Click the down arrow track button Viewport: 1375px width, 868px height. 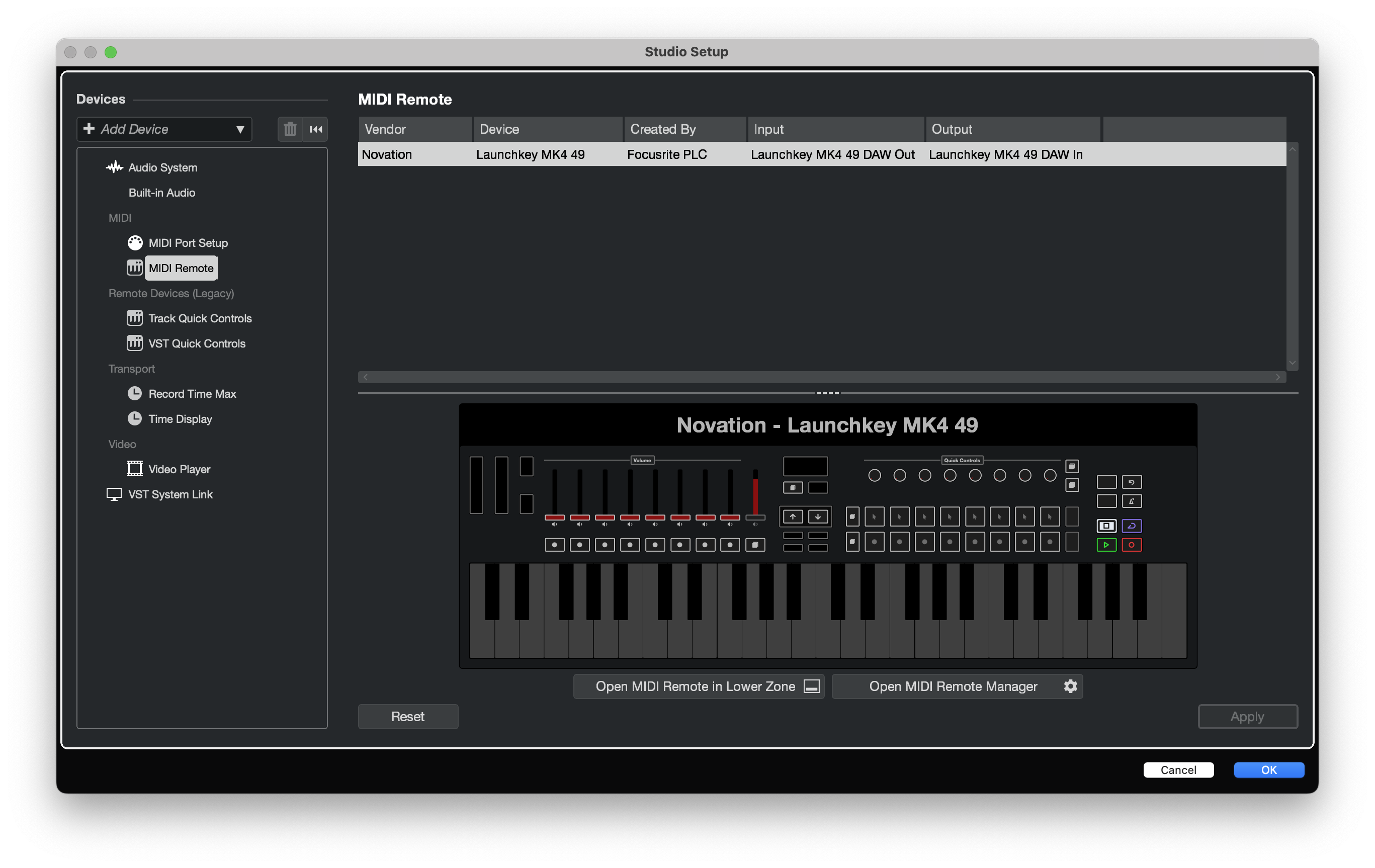pos(818,516)
